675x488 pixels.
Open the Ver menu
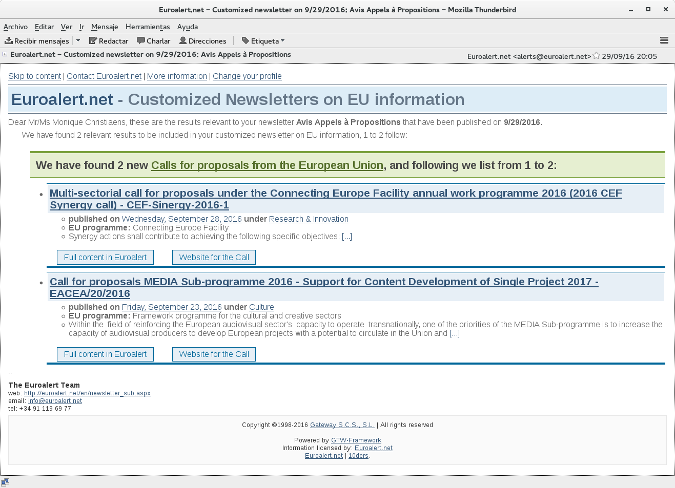coord(66,27)
